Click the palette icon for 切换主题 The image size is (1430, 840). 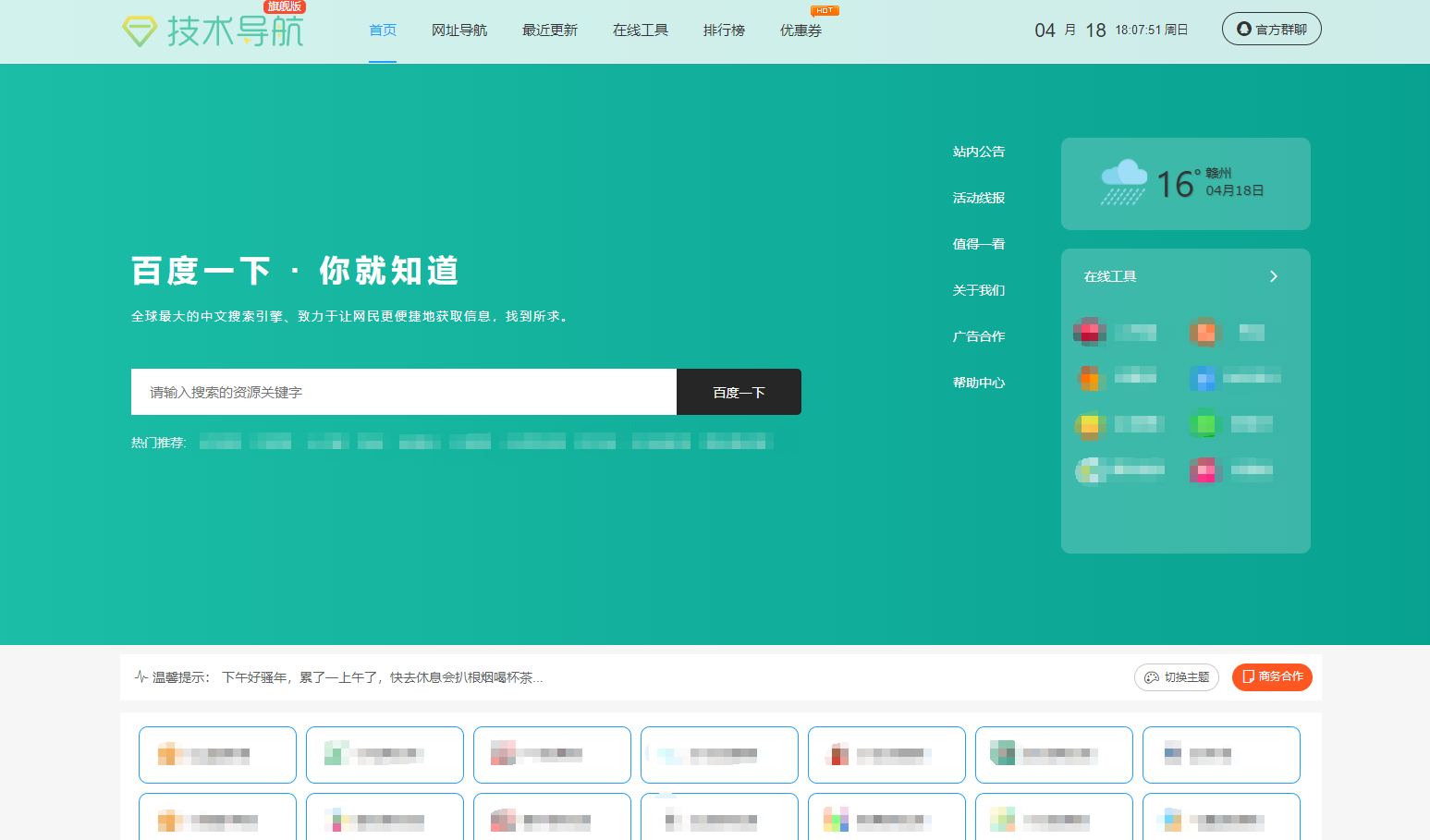[1152, 677]
